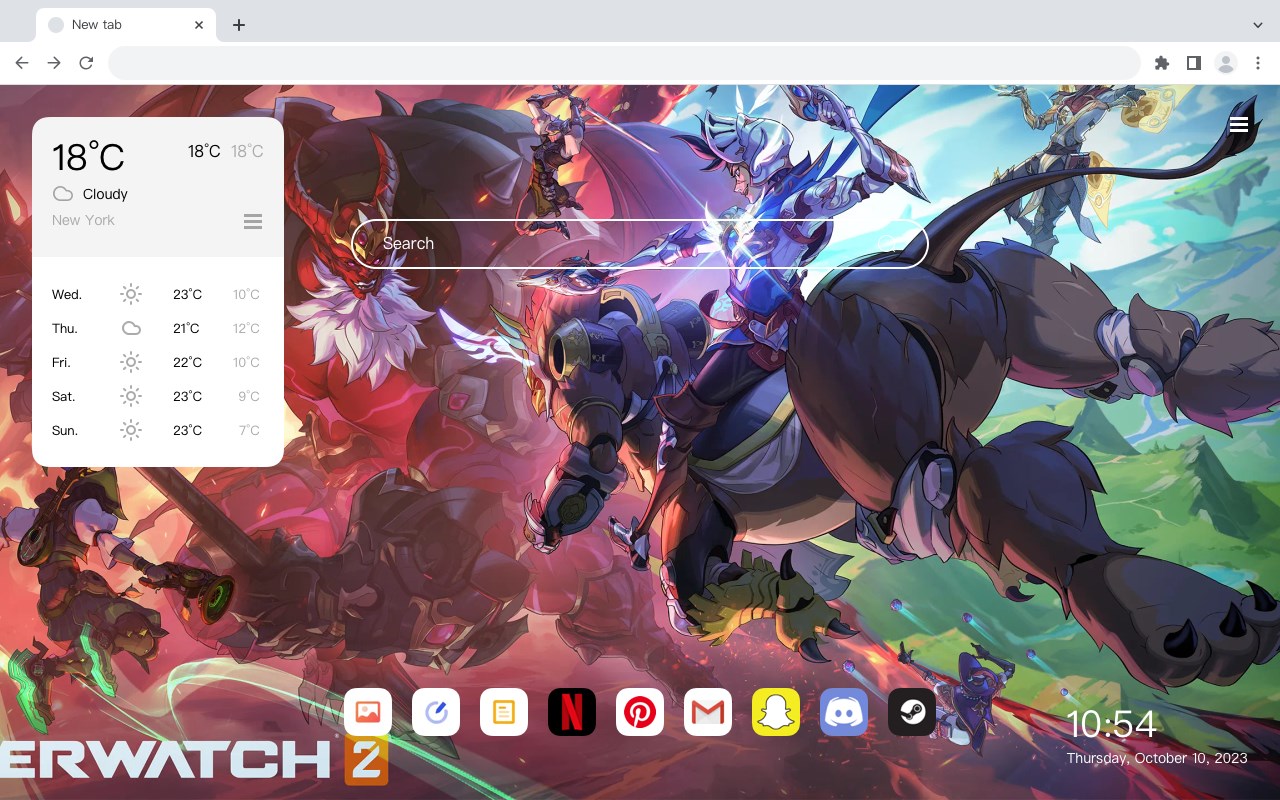The width and height of the screenshot is (1280, 800).
Task: Click inside the Search box
Action: 640,243
